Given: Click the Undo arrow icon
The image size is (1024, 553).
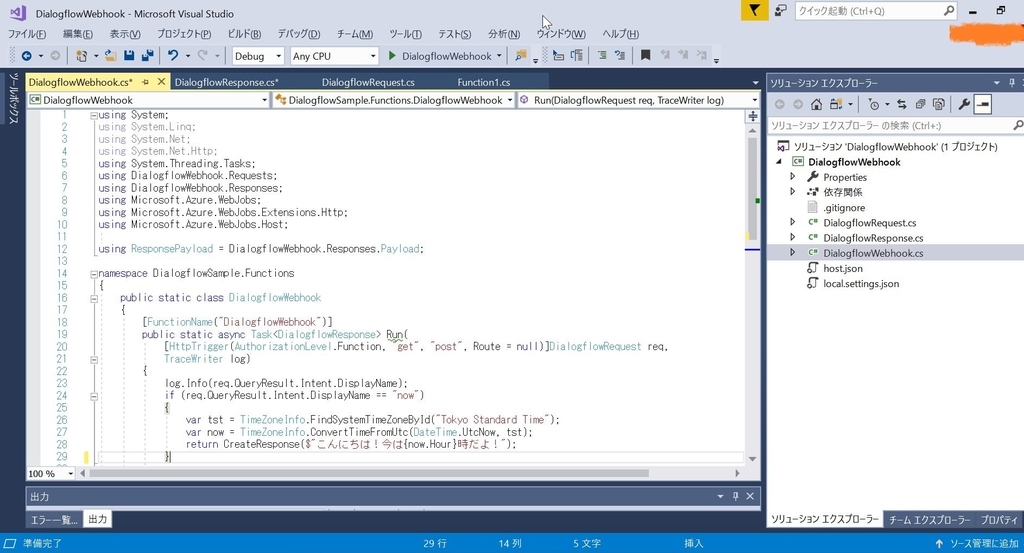Looking at the screenshot, I should coord(172,55).
